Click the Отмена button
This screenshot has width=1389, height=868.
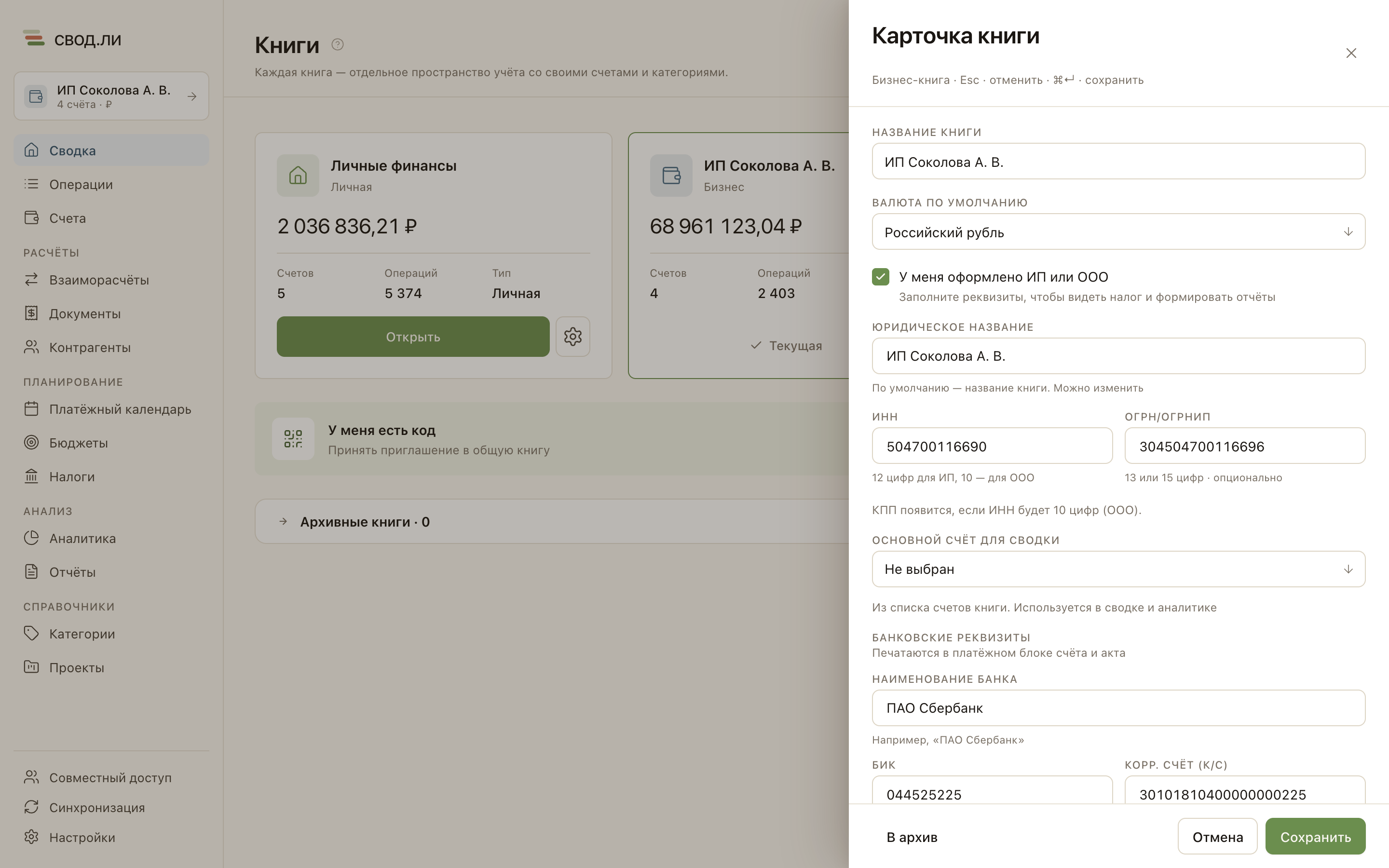[1217, 837]
